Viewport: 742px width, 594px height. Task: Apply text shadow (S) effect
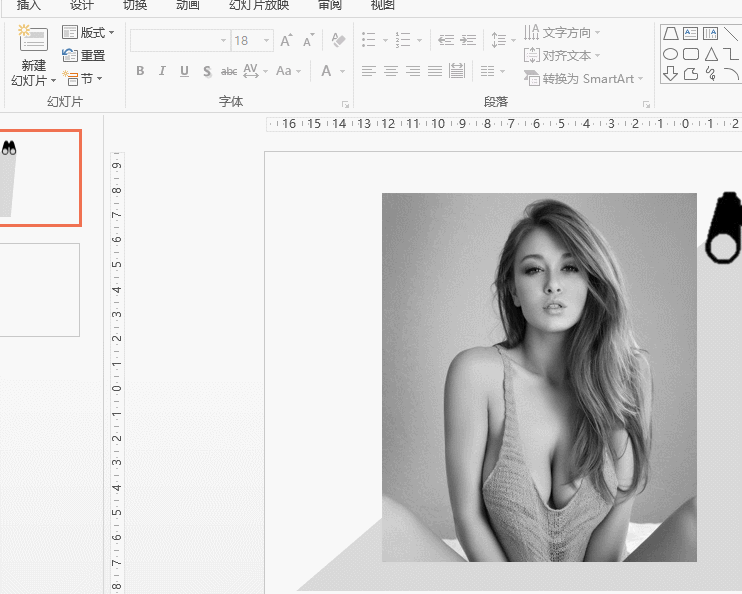click(x=206, y=71)
